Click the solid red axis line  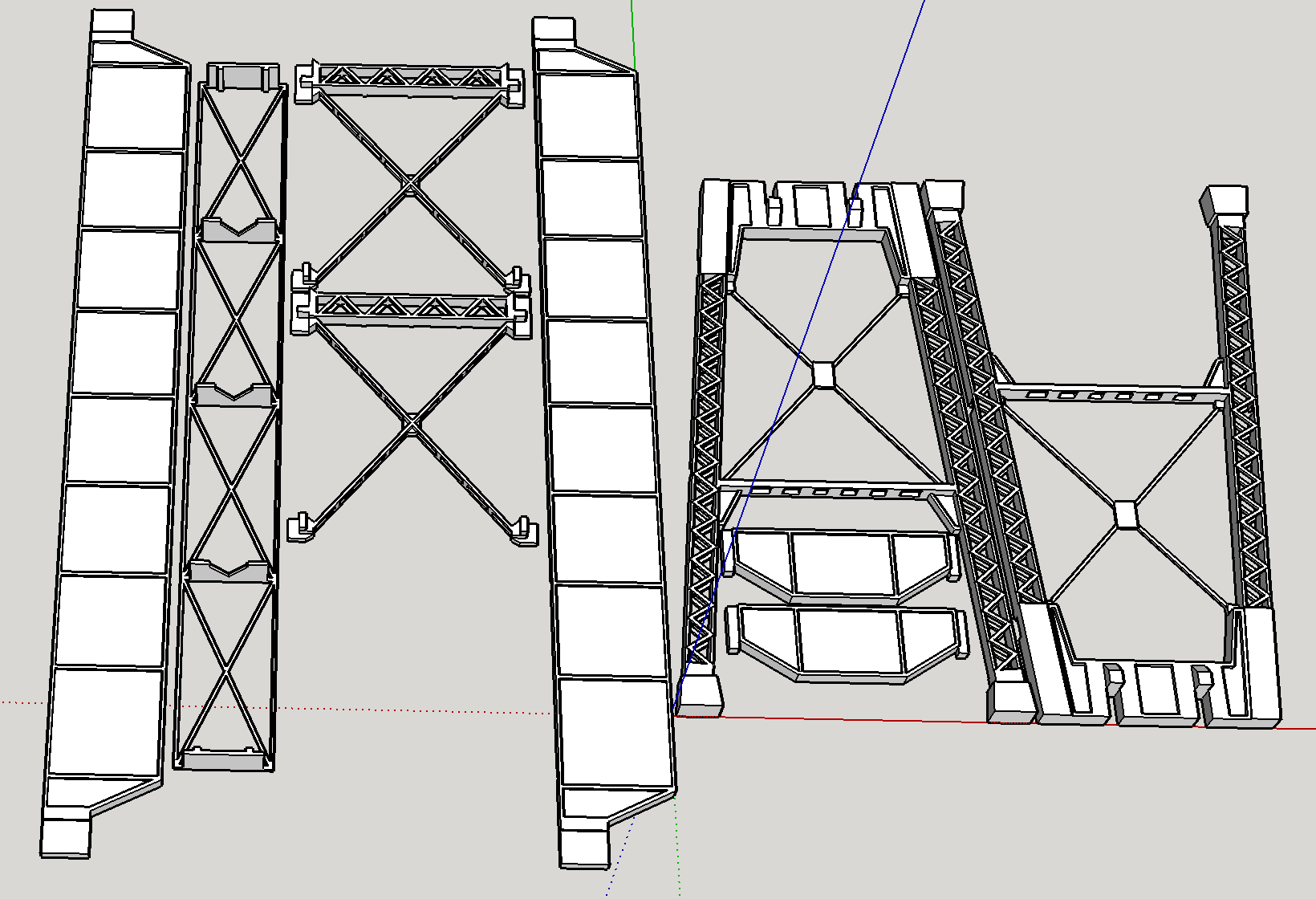point(995,722)
